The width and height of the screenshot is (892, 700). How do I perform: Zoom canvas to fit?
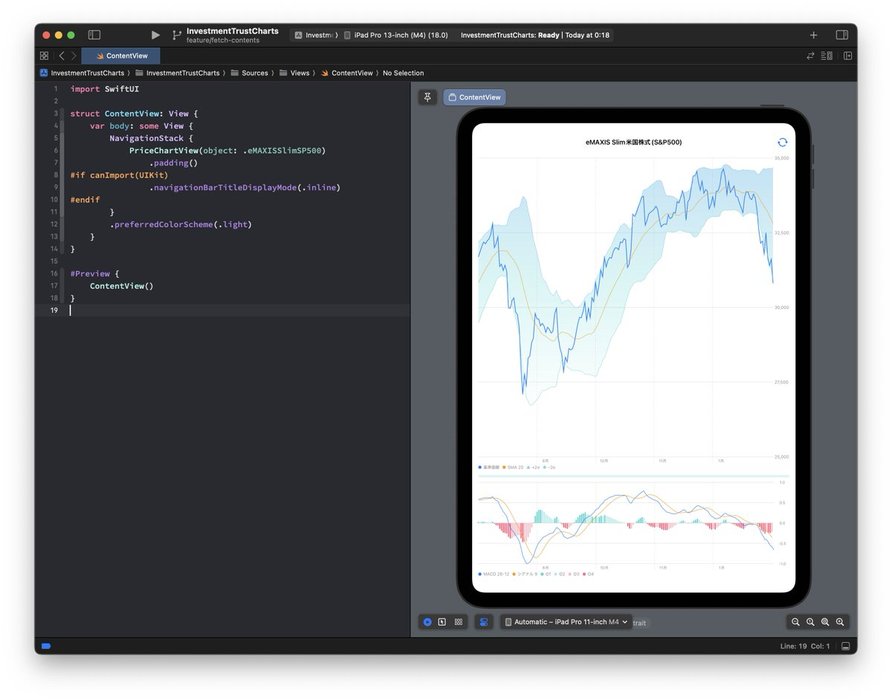(825, 622)
